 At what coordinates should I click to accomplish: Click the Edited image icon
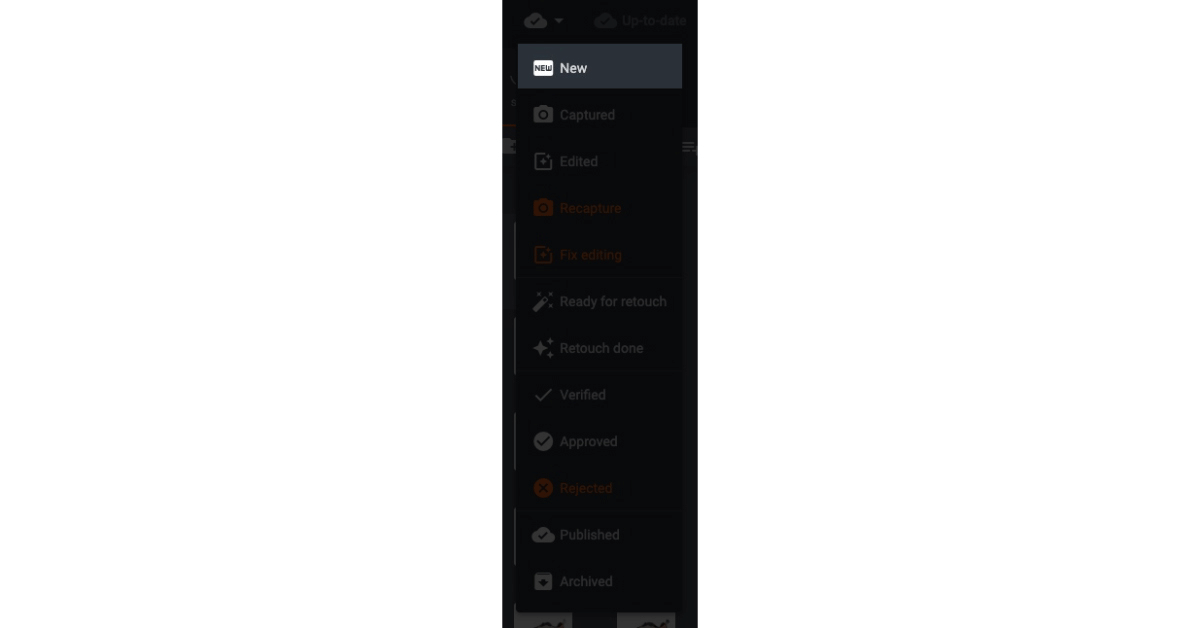543,161
